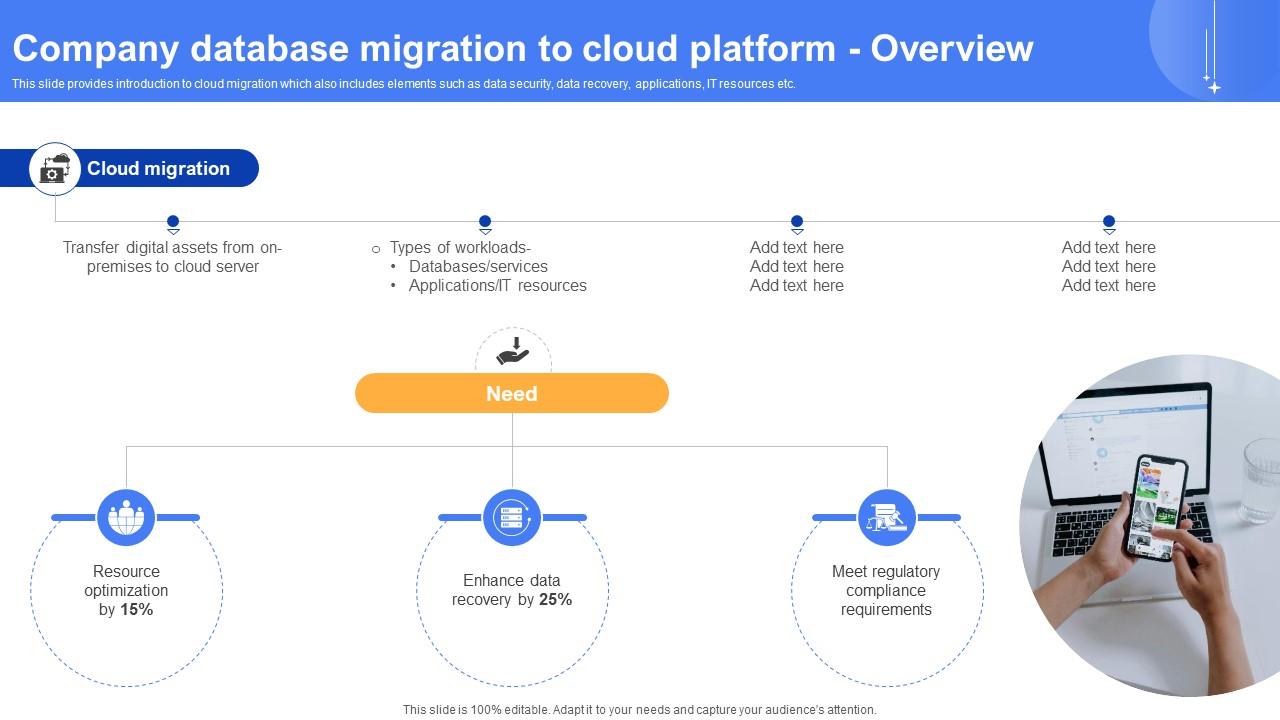This screenshot has width=1280, height=720.
Task: Click the 'Types of workloads-' text
Action: 460,247
